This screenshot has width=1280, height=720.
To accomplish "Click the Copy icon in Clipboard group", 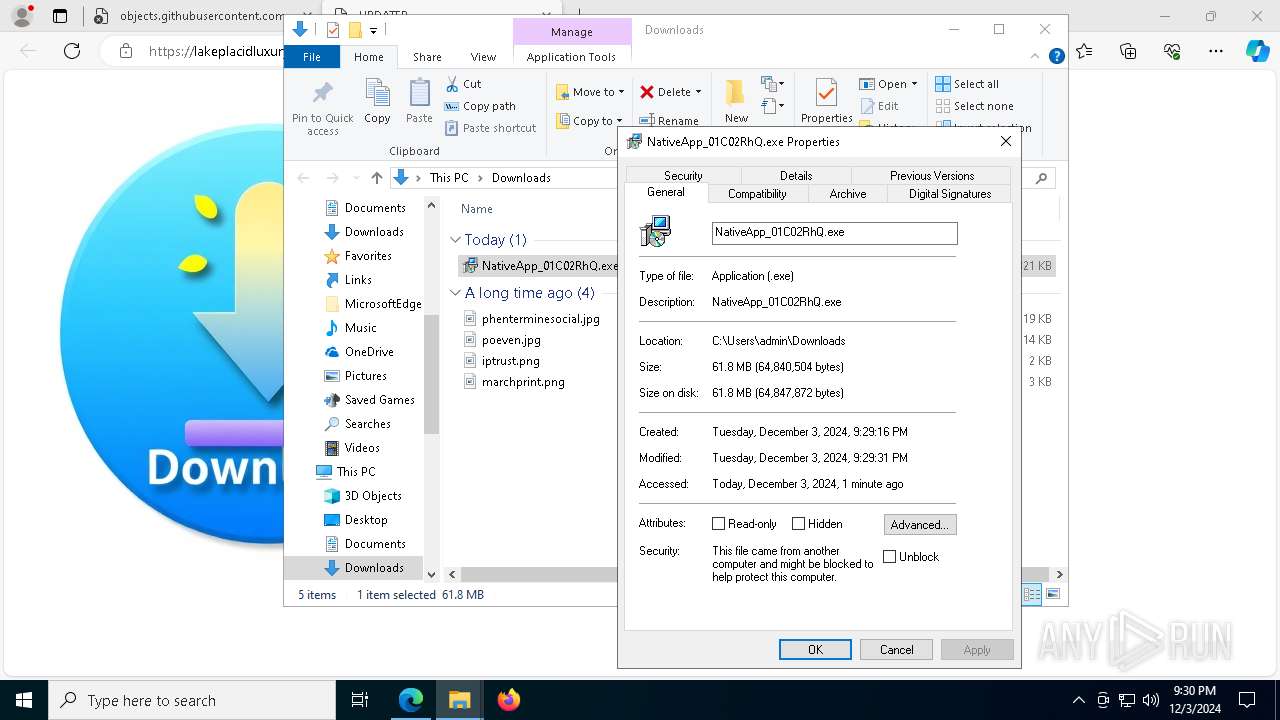I will pyautogui.click(x=377, y=93).
